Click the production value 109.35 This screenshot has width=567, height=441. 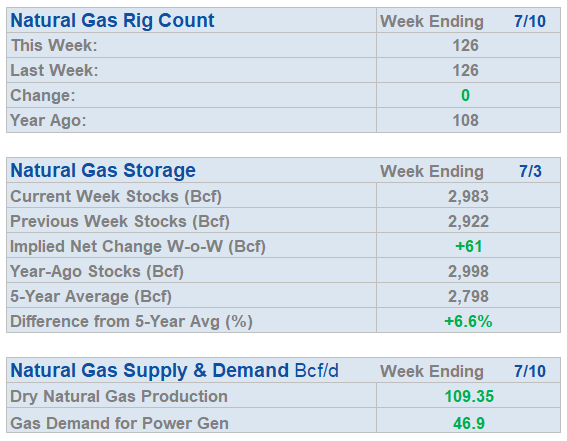point(469,396)
